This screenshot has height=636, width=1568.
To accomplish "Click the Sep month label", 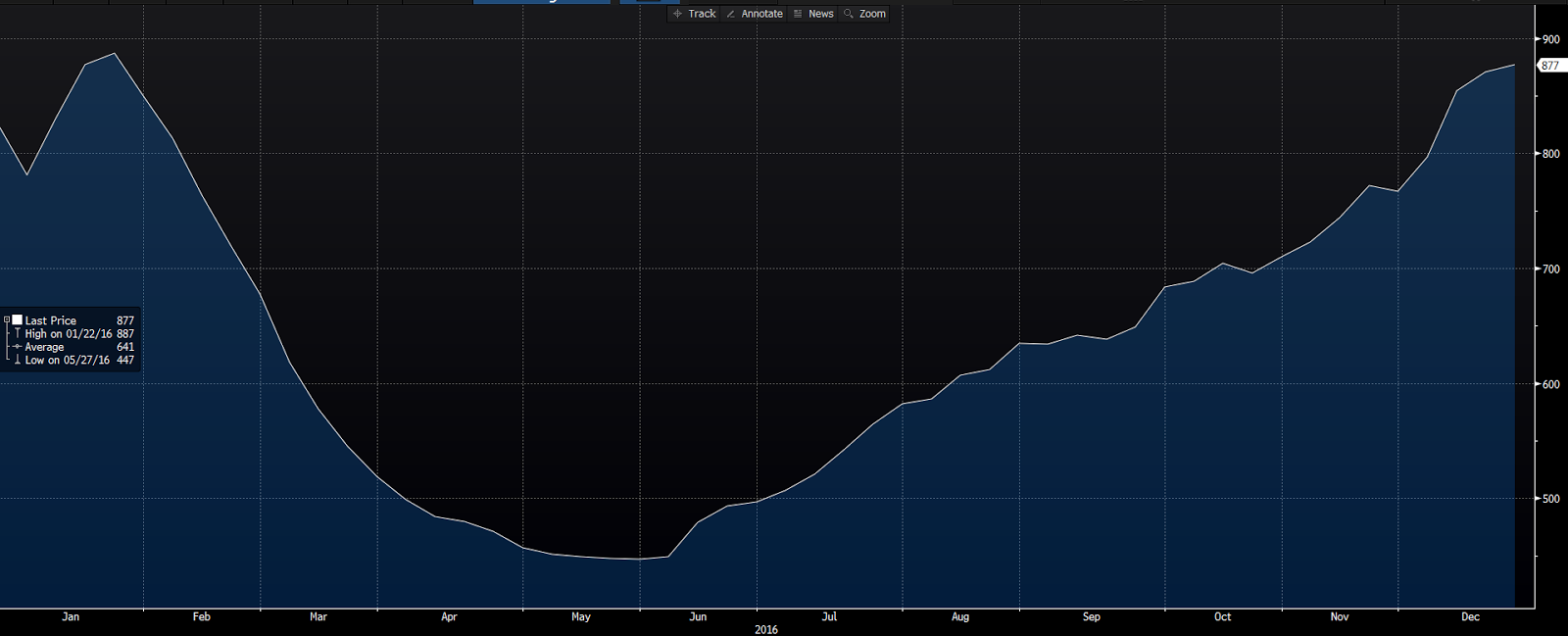I will point(1092,616).
